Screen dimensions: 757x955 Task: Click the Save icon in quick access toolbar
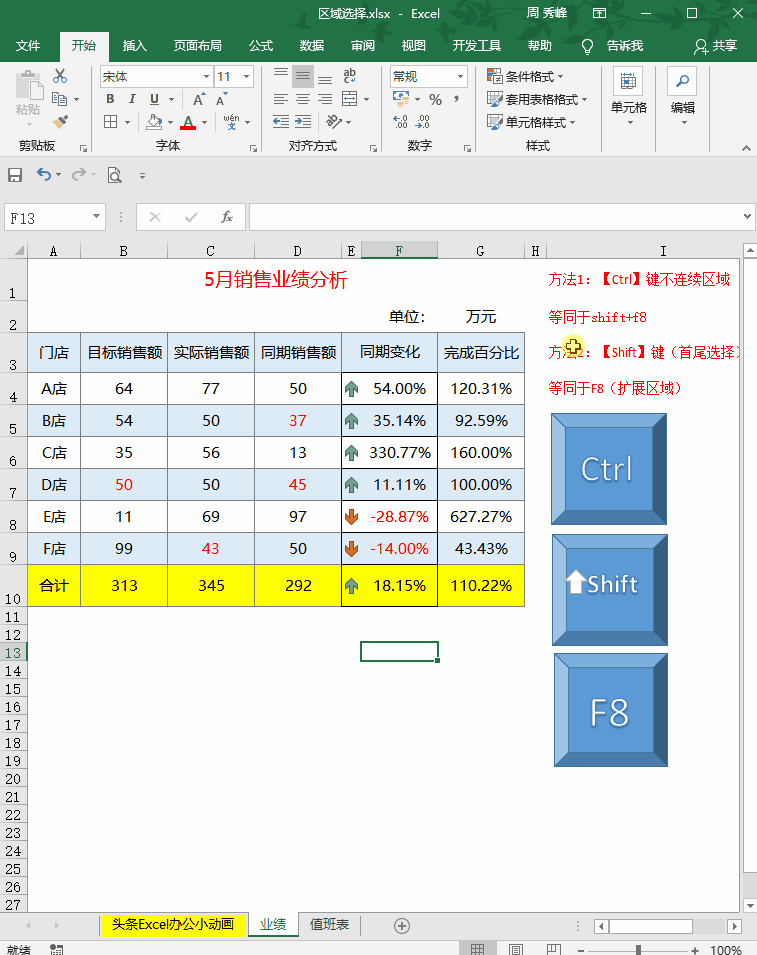pyautogui.click(x=15, y=175)
